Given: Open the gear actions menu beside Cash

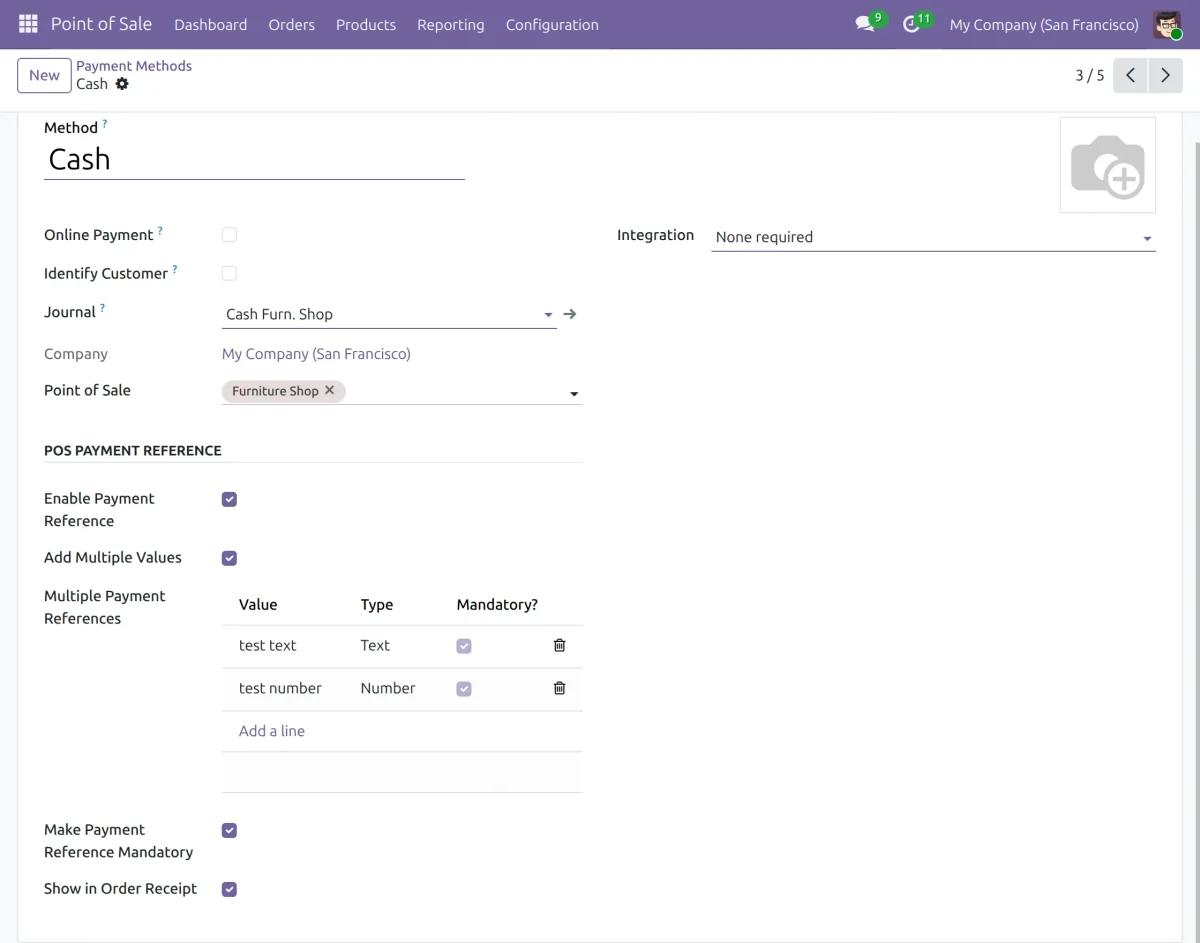Looking at the screenshot, I should tap(122, 84).
